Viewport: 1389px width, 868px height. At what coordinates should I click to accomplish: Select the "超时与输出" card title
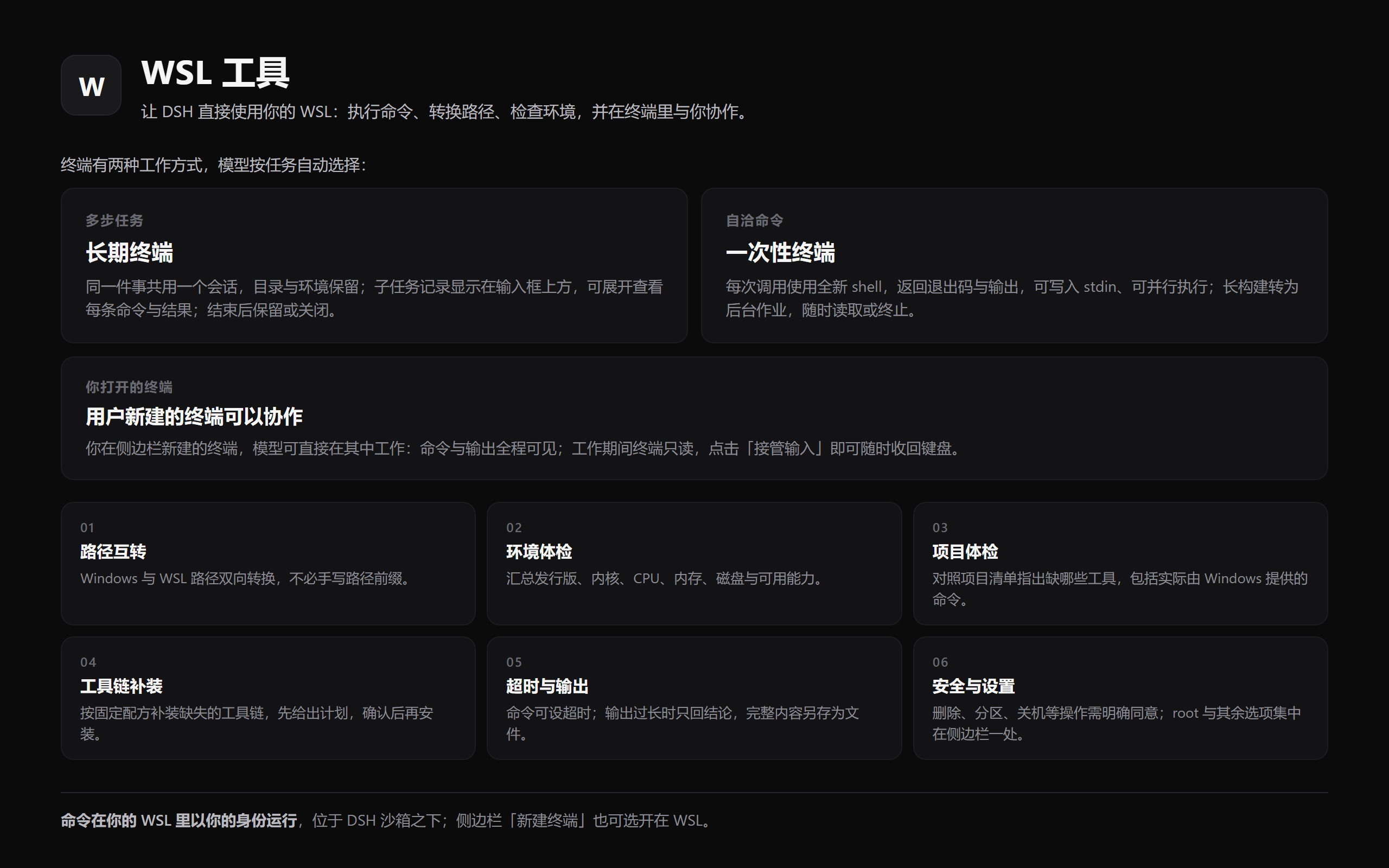click(x=547, y=687)
